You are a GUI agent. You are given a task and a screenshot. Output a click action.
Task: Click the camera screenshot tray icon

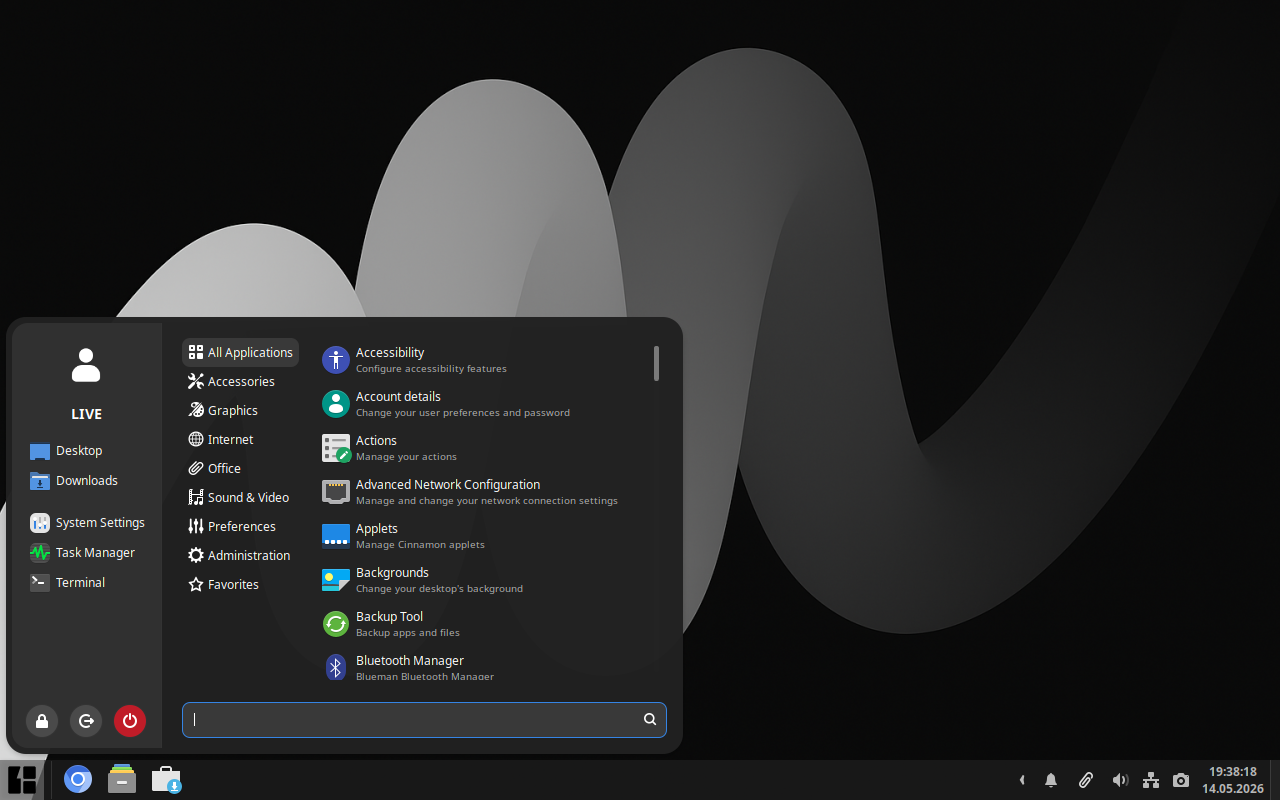pos(1181,780)
